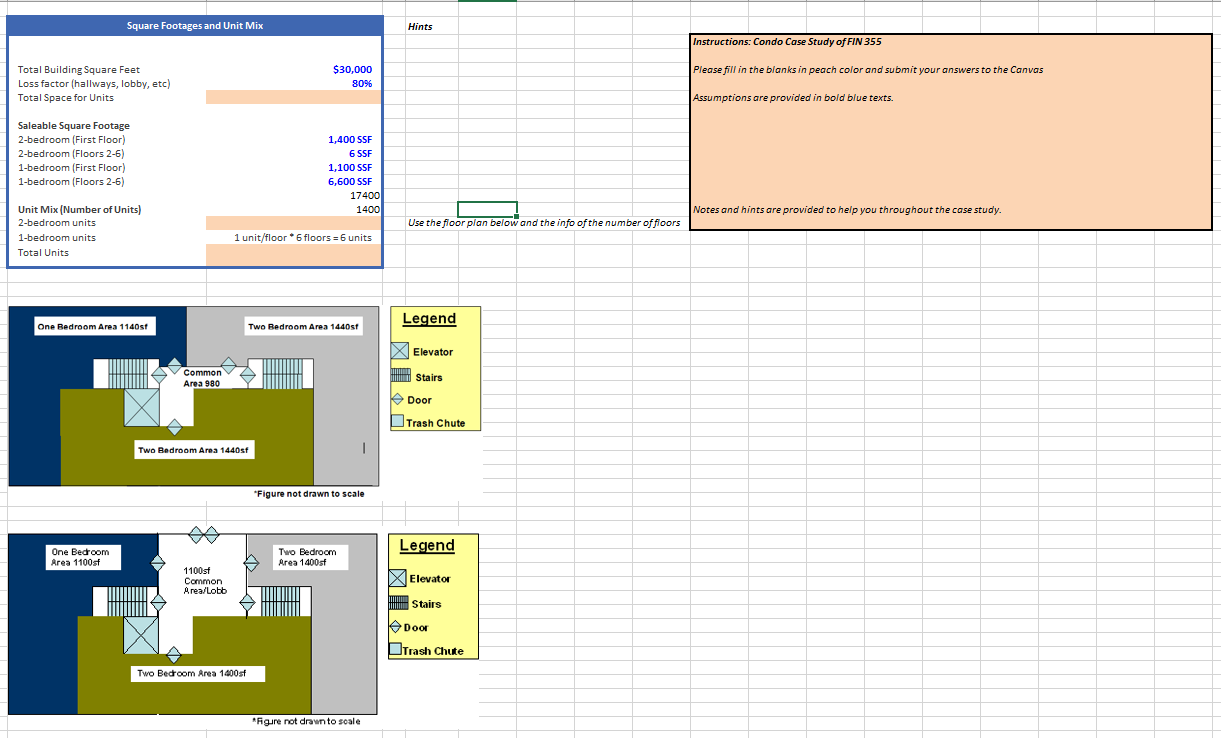Click the 'Saleable Square Footage' heading
This screenshot has width=1221, height=738.
pyautogui.click(x=74, y=125)
